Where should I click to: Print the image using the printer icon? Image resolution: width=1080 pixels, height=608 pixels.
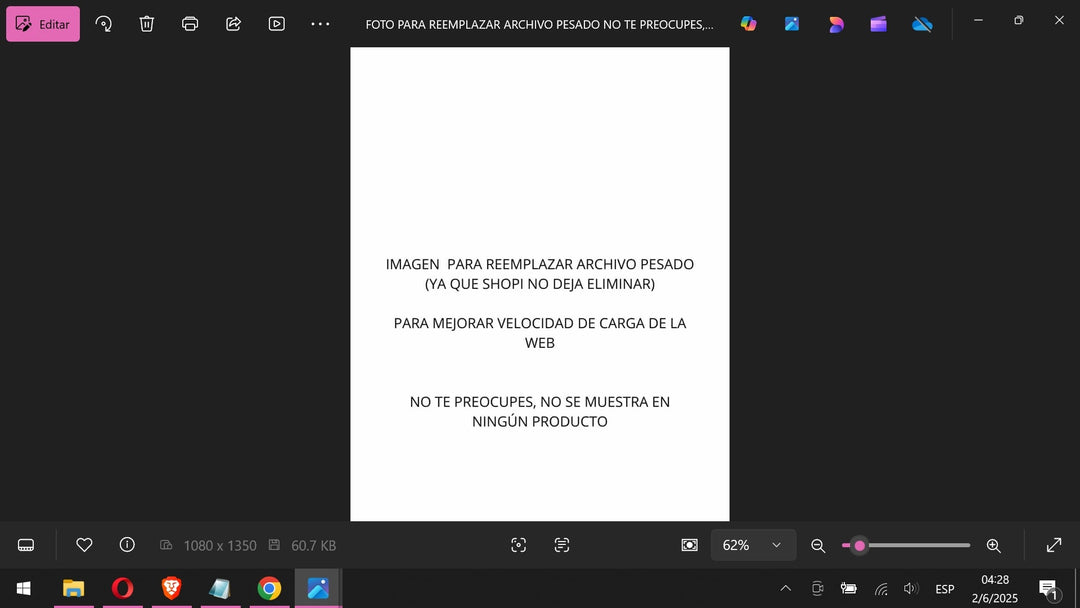190,24
